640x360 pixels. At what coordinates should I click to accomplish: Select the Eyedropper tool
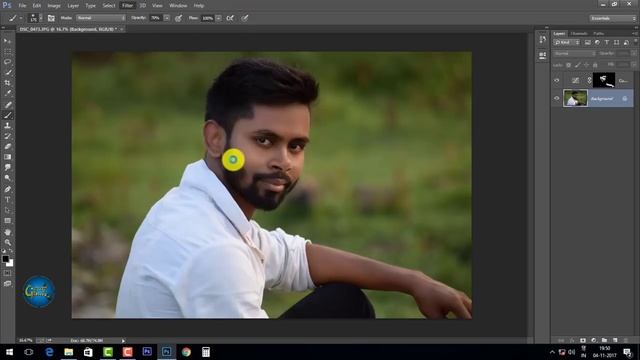(7, 93)
